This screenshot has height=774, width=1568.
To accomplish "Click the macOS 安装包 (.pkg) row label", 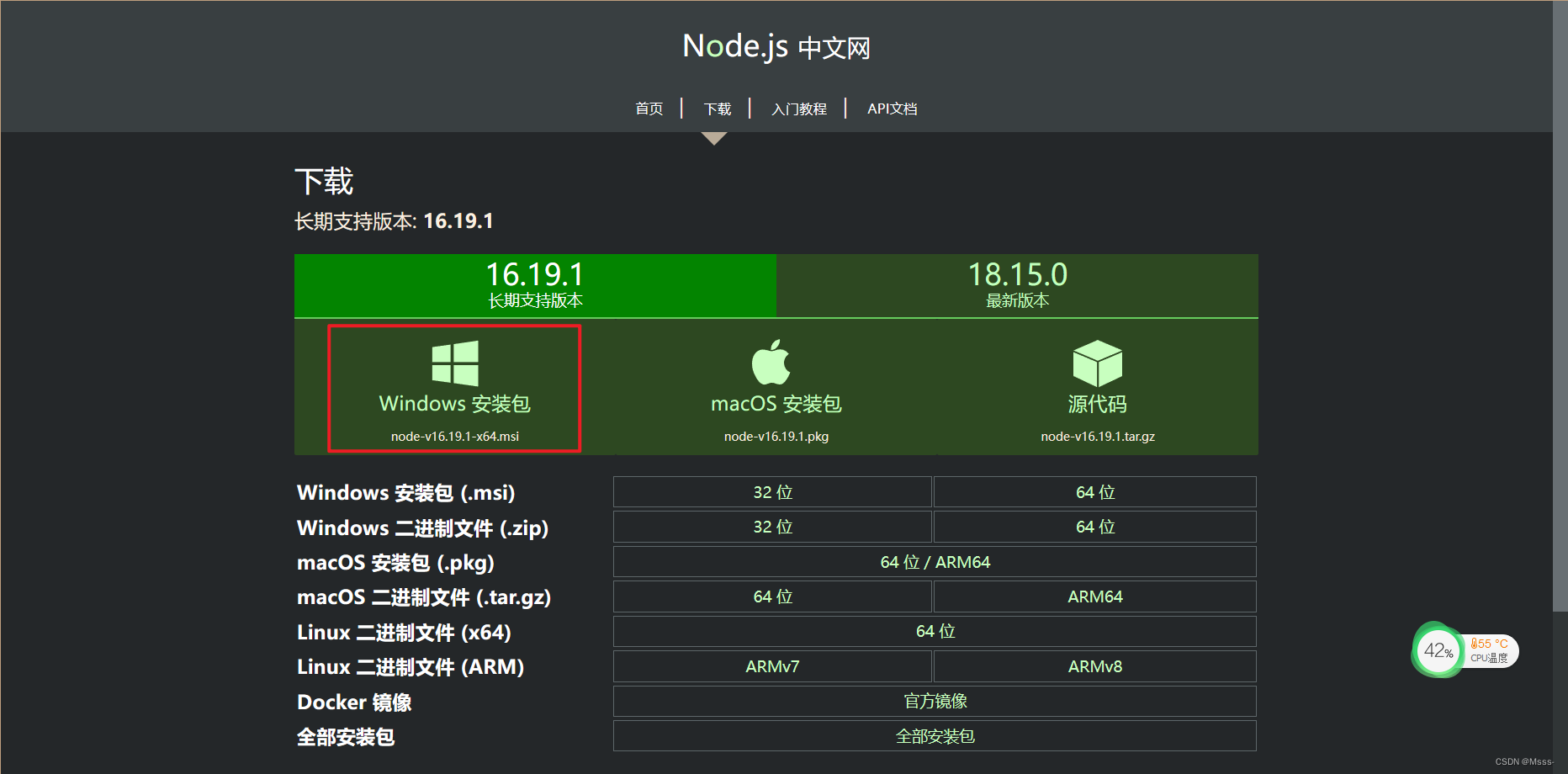I will [x=396, y=563].
